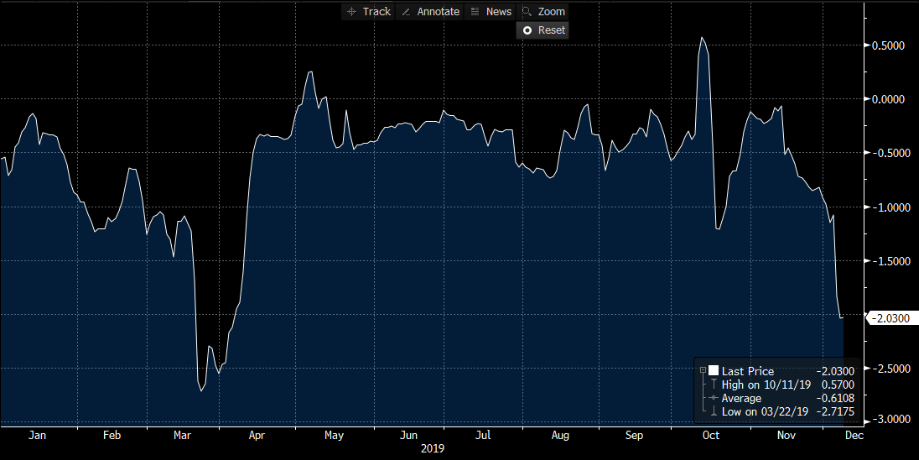
Task: Open the Annotate drawing tool
Action: pyautogui.click(x=431, y=12)
